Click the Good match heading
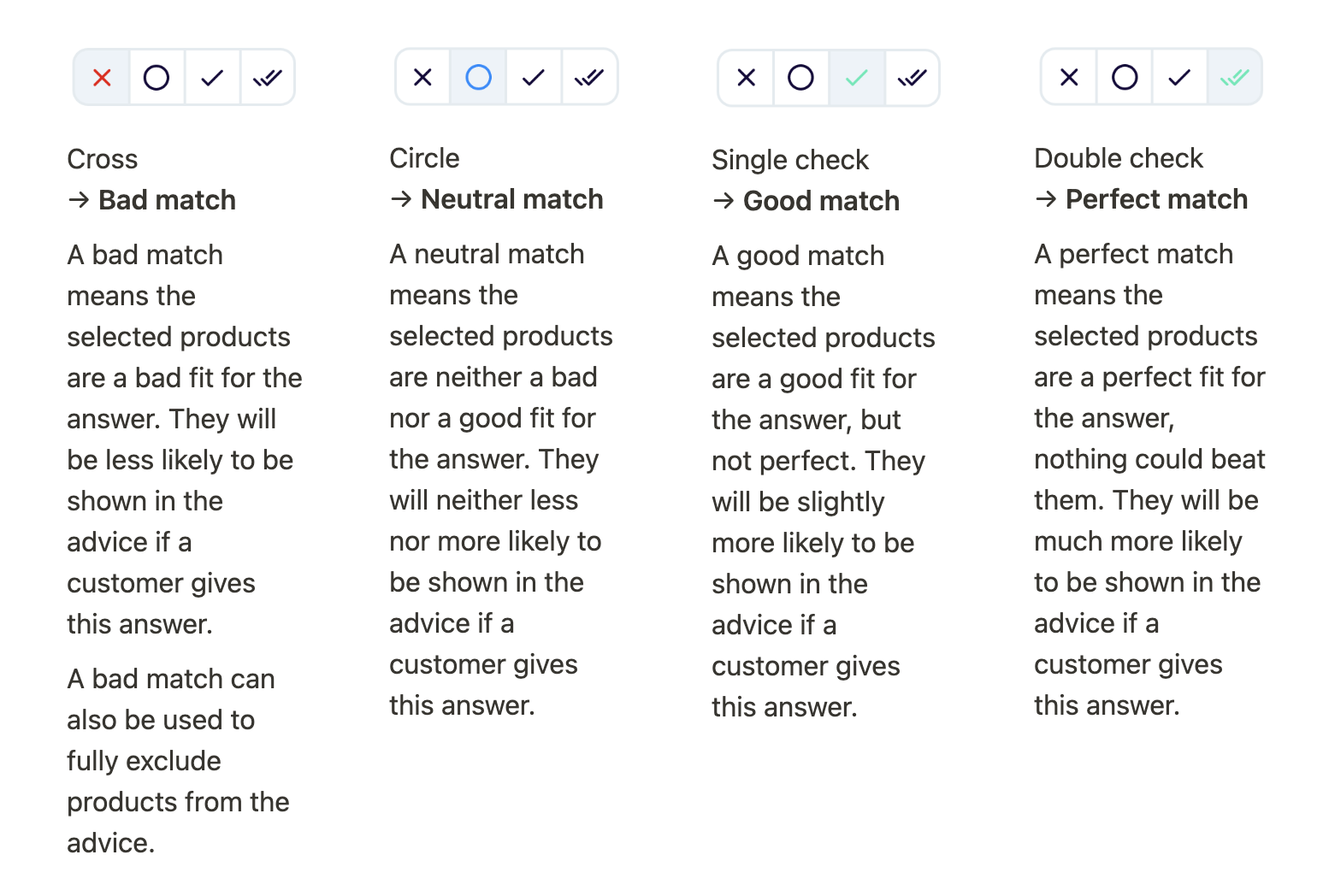The height and width of the screenshot is (896, 1329). (x=822, y=201)
